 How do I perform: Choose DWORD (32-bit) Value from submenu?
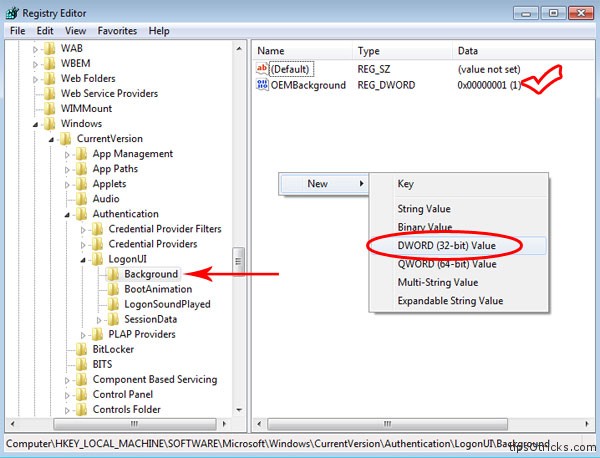[x=447, y=244]
